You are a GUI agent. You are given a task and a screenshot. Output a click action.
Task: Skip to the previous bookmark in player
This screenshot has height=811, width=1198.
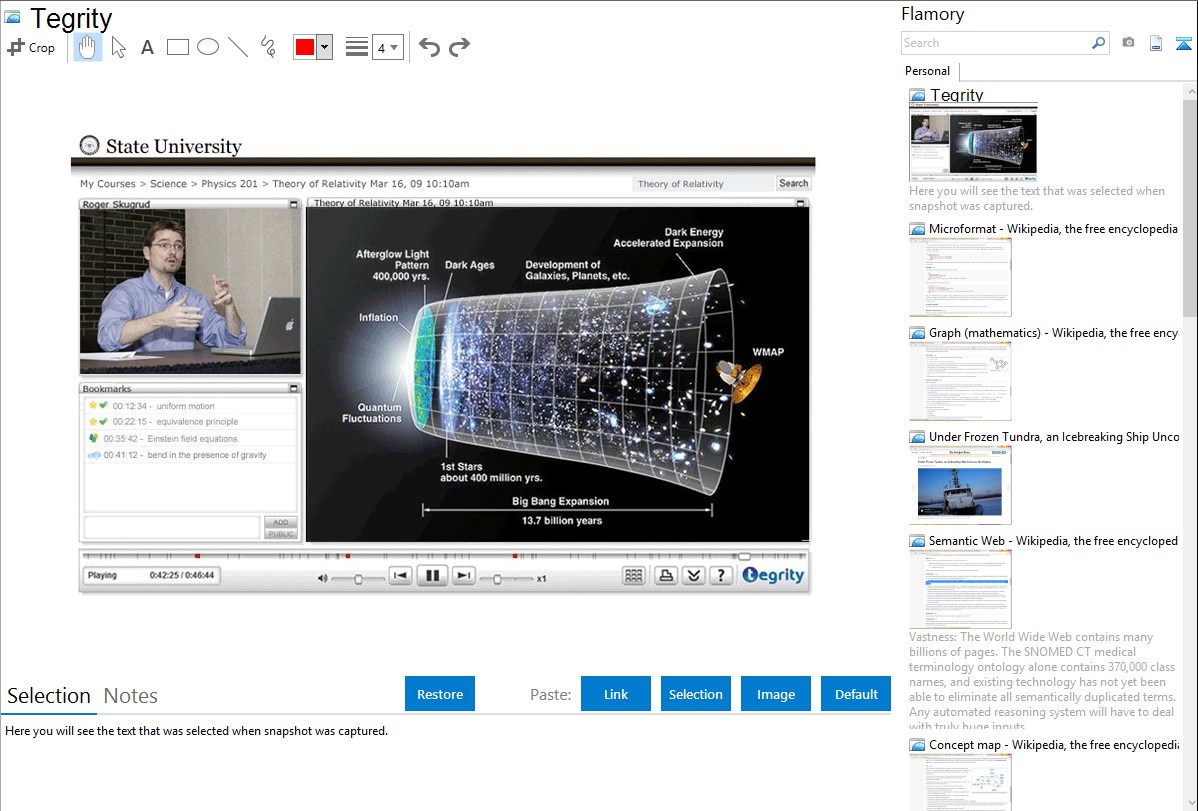point(400,576)
